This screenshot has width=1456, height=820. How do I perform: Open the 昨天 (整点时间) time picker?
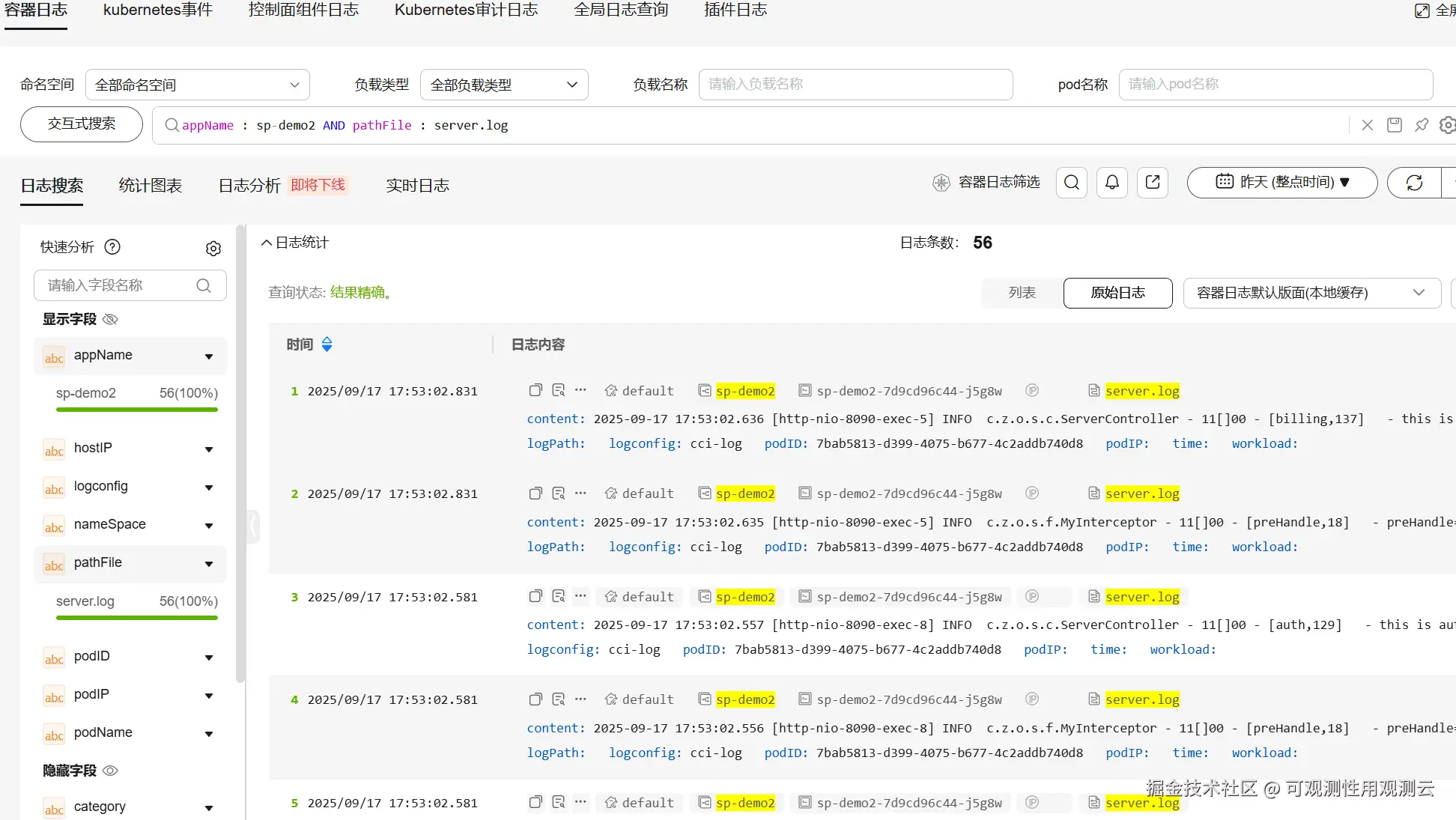click(x=1281, y=183)
